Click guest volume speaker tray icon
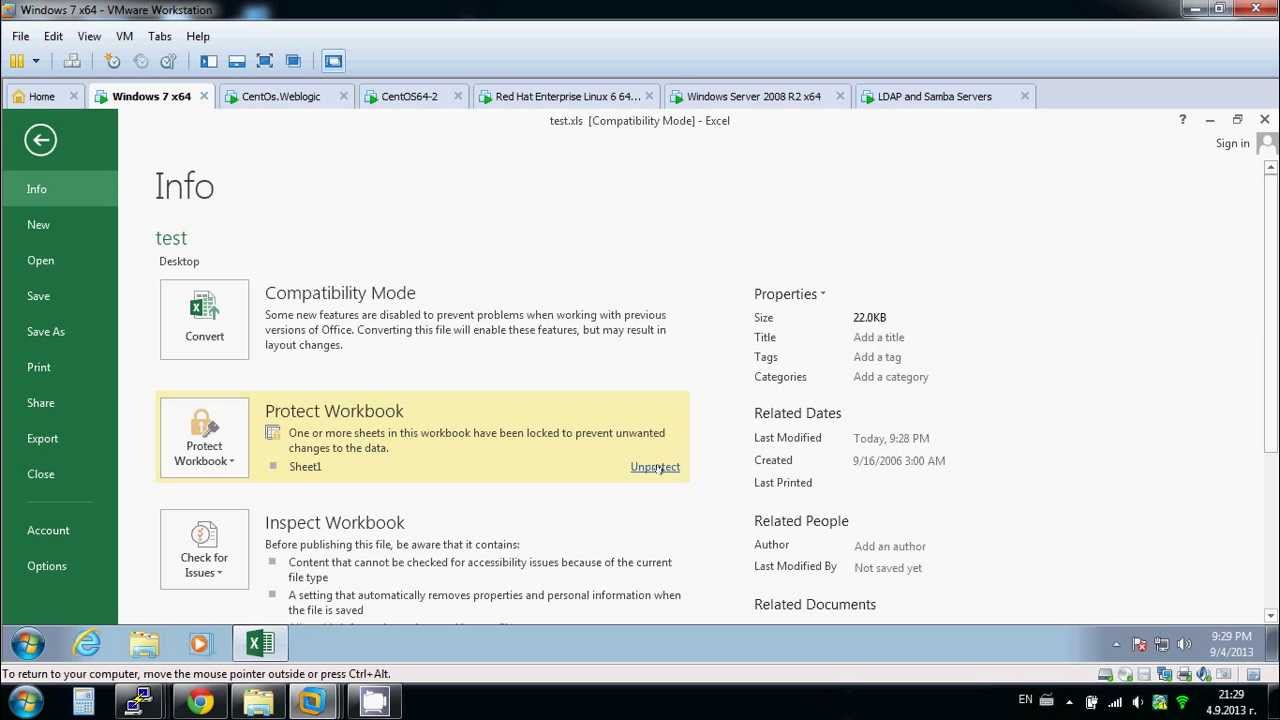1280x720 pixels. [1185, 645]
